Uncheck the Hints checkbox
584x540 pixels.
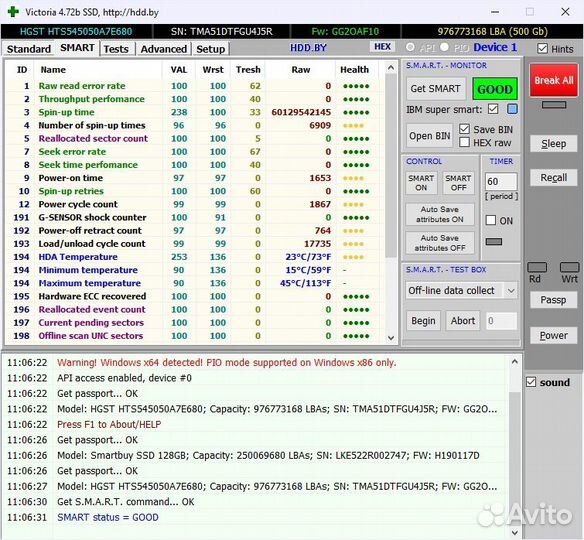[x=543, y=48]
